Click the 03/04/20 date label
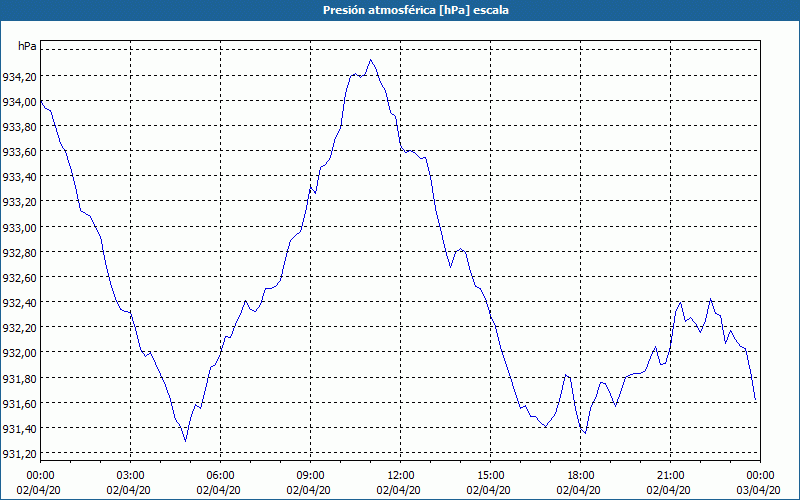 coord(759,490)
